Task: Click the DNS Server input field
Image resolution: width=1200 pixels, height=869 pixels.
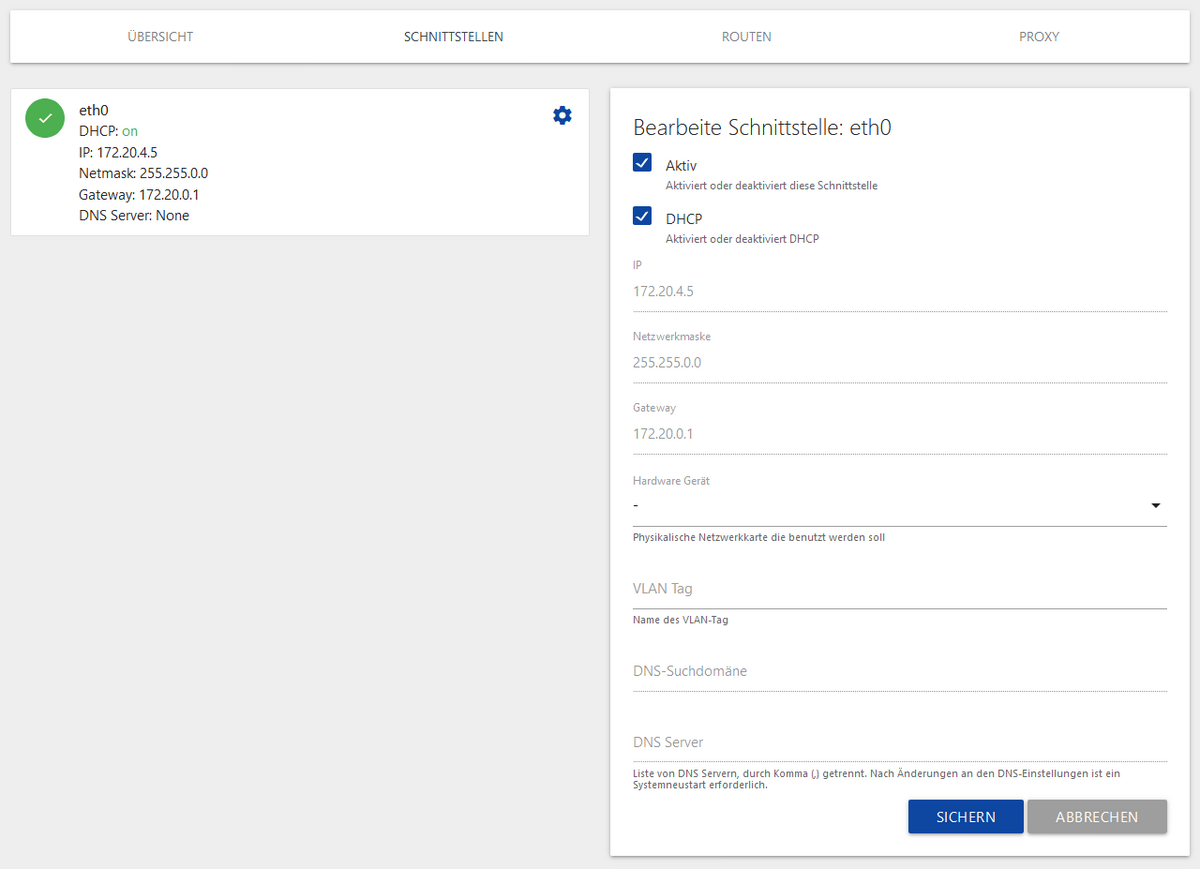Action: [x=900, y=743]
